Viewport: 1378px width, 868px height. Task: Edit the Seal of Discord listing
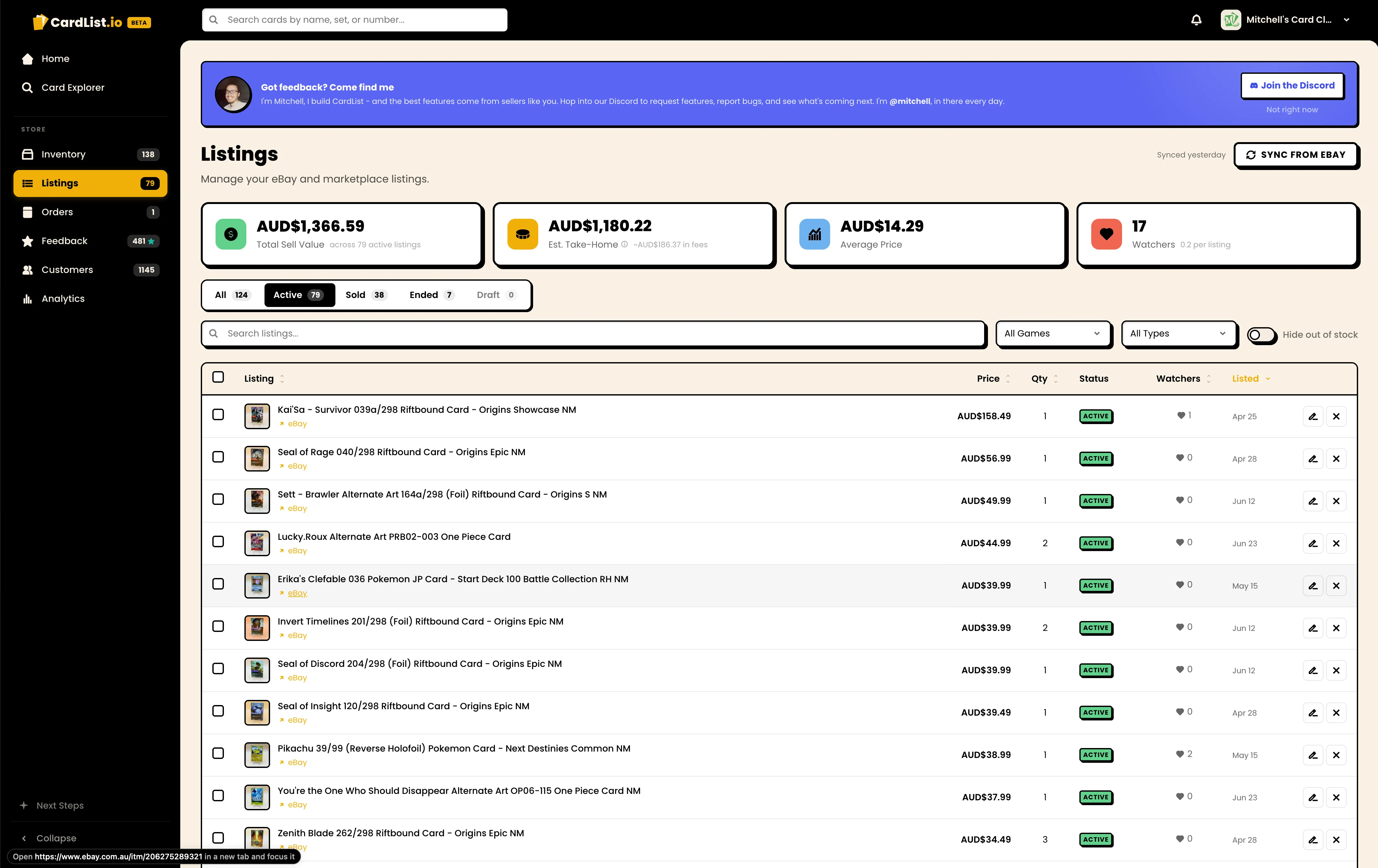point(1313,671)
